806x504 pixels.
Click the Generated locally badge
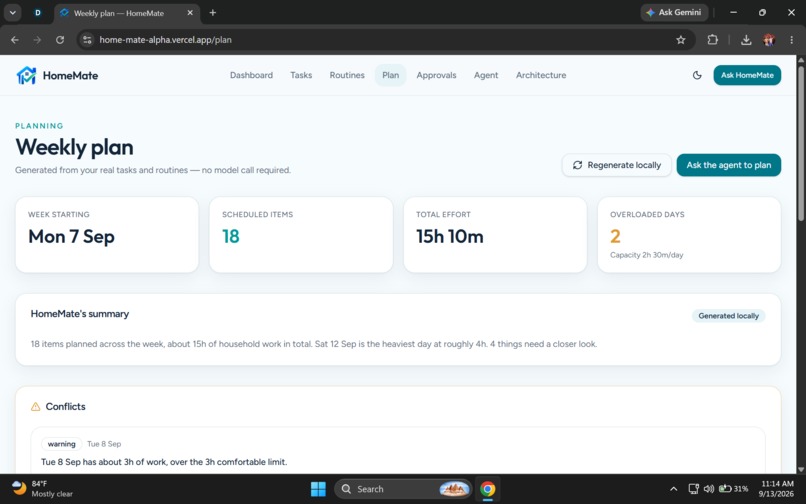[728, 316]
